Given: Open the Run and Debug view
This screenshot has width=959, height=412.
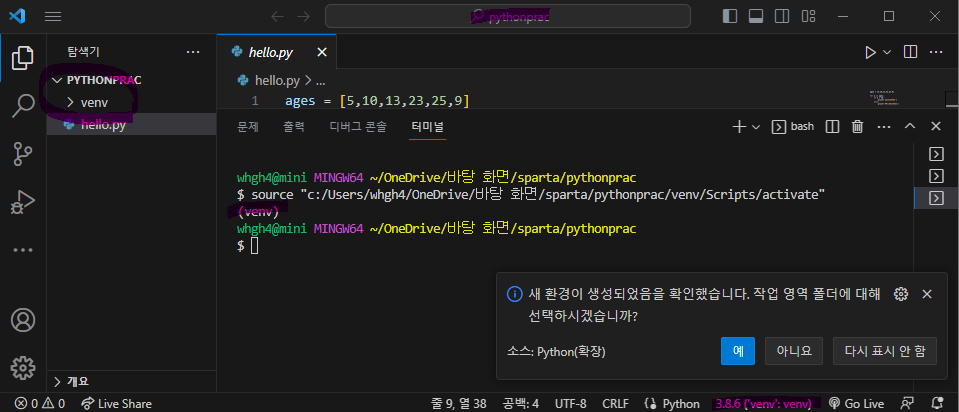Looking at the screenshot, I should (x=23, y=201).
